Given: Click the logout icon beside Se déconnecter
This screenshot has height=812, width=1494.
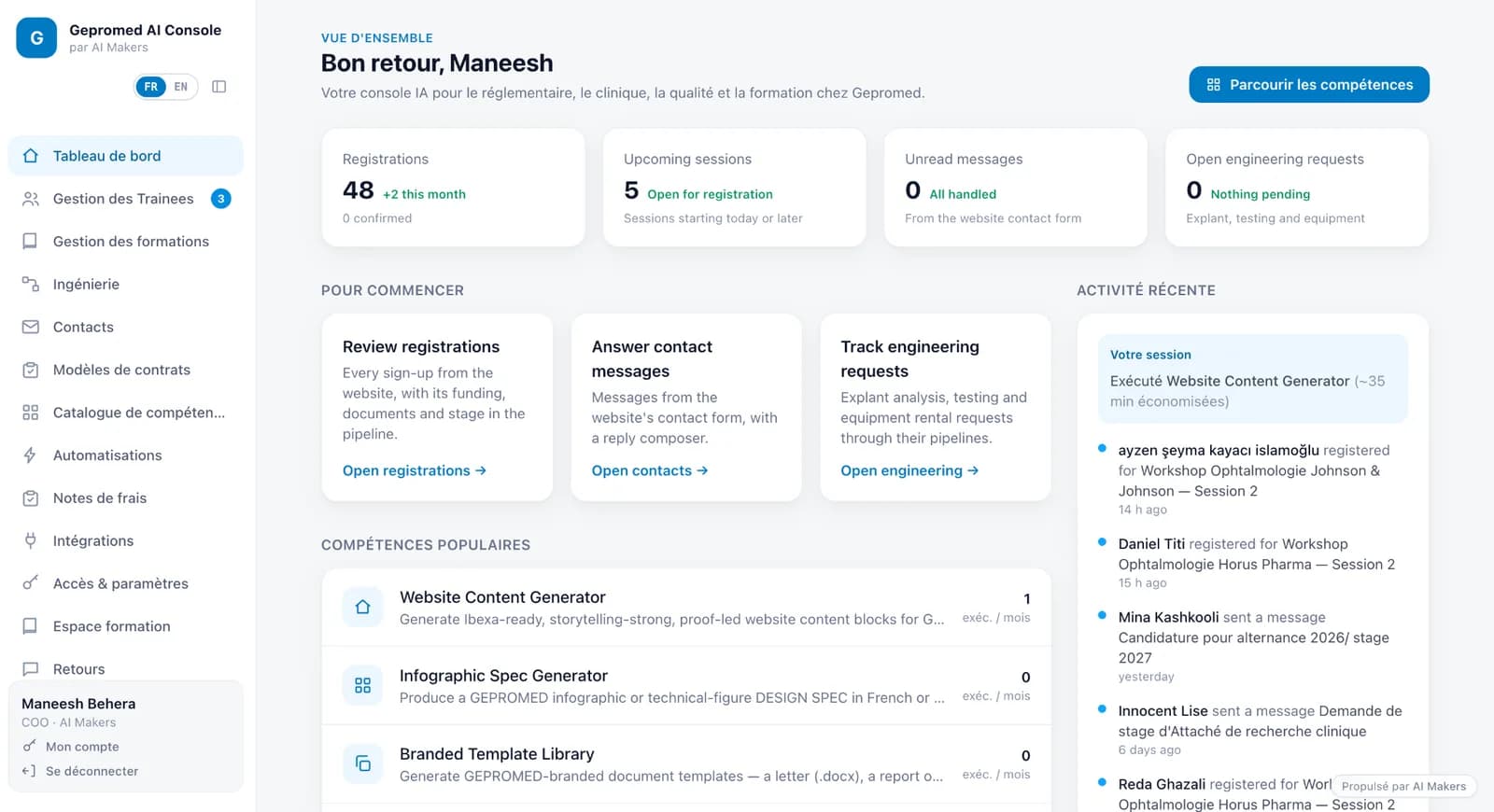Looking at the screenshot, I should (x=29, y=771).
